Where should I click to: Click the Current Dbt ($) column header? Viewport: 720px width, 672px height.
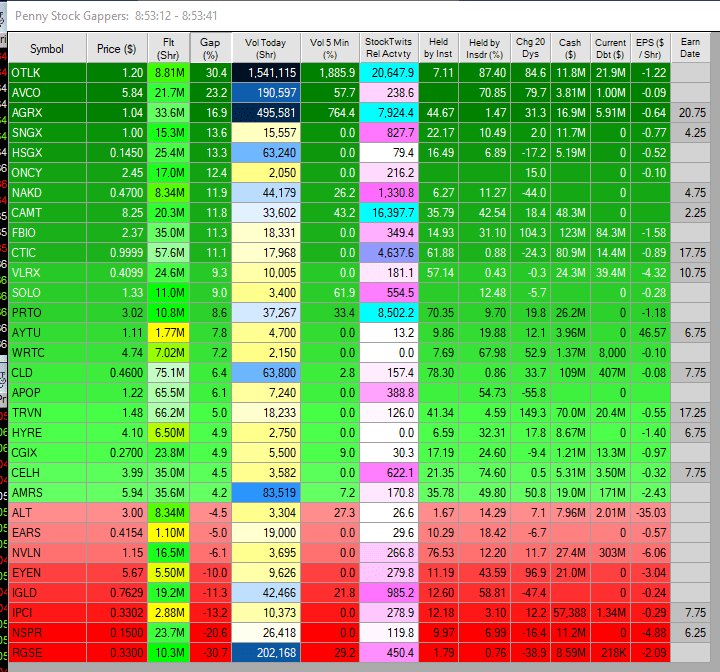tap(610, 48)
